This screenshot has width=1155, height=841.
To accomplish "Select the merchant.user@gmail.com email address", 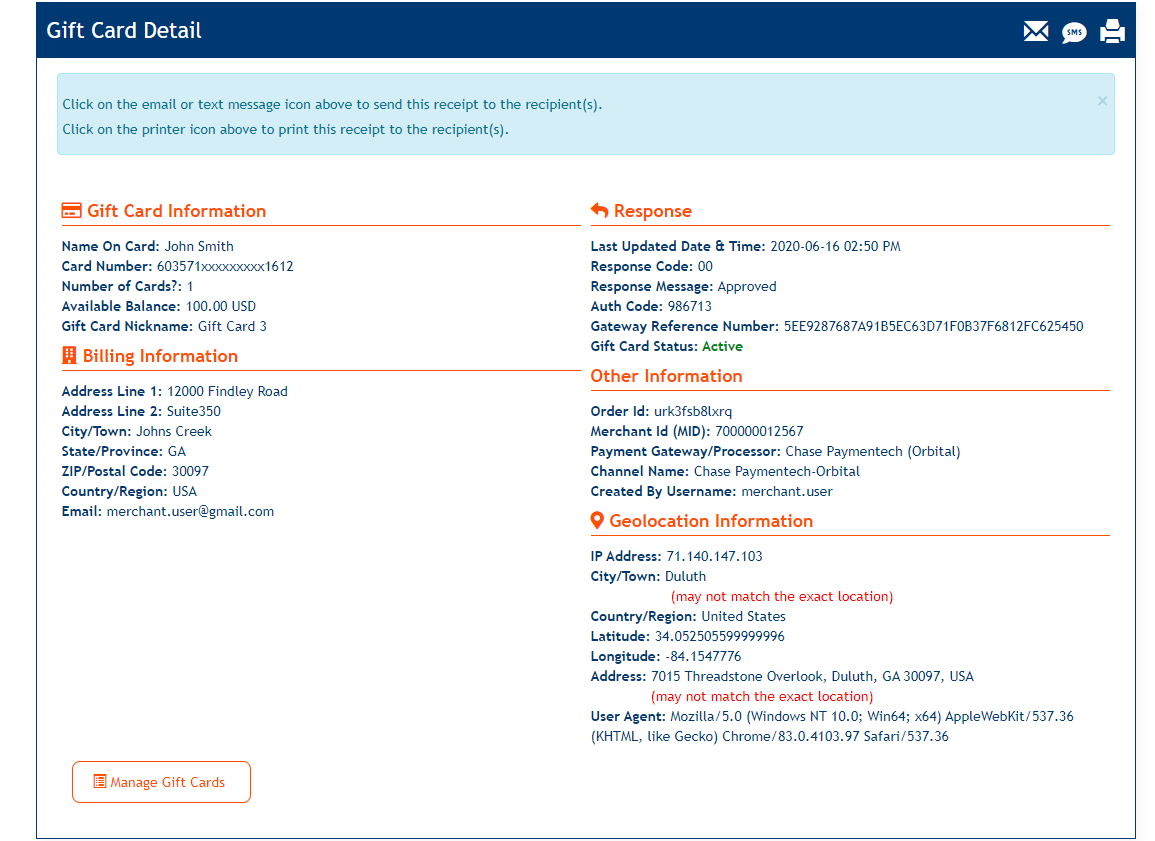I will pos(190,511).
